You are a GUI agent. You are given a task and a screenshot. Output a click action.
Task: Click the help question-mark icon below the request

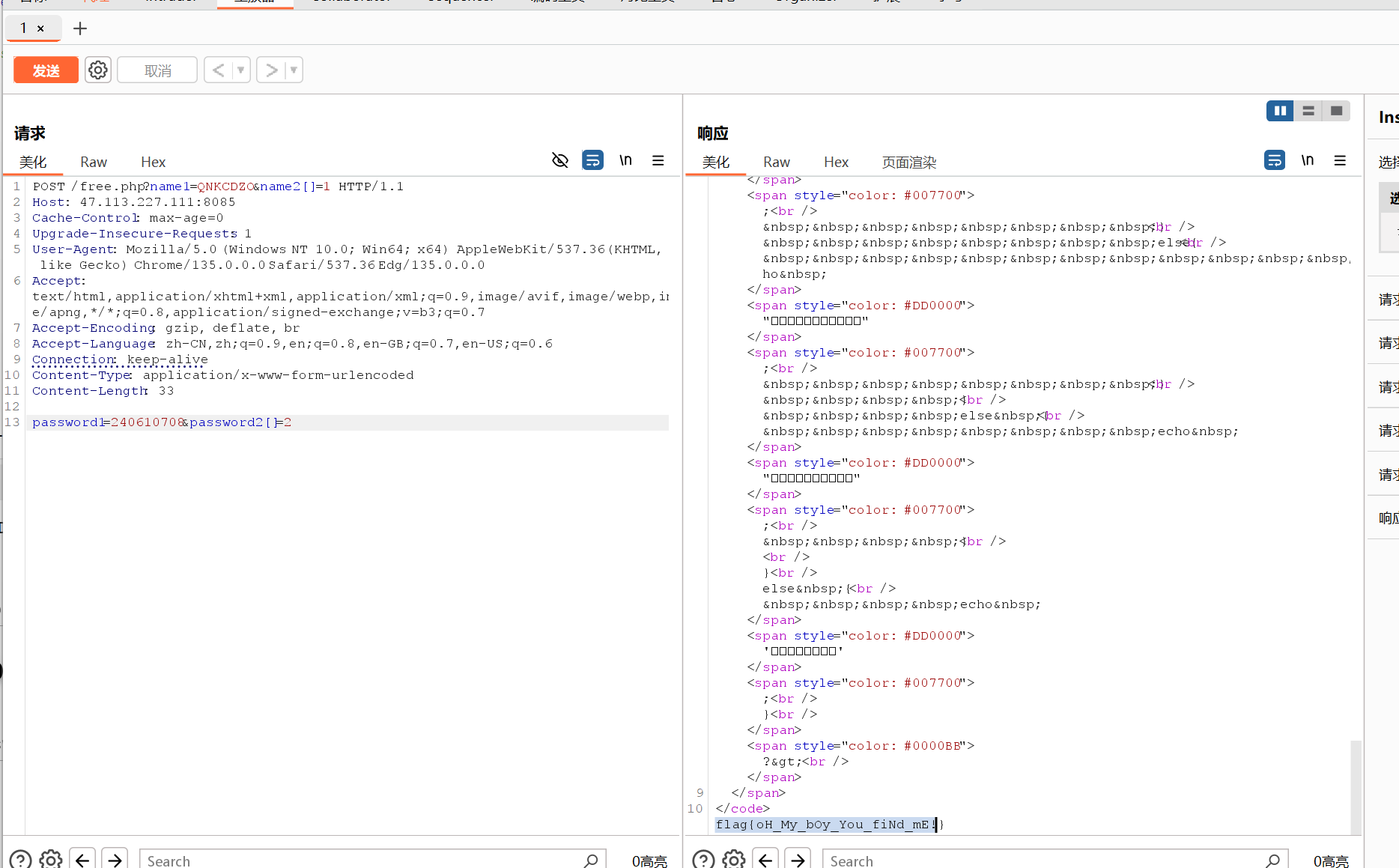pos(20,859)
